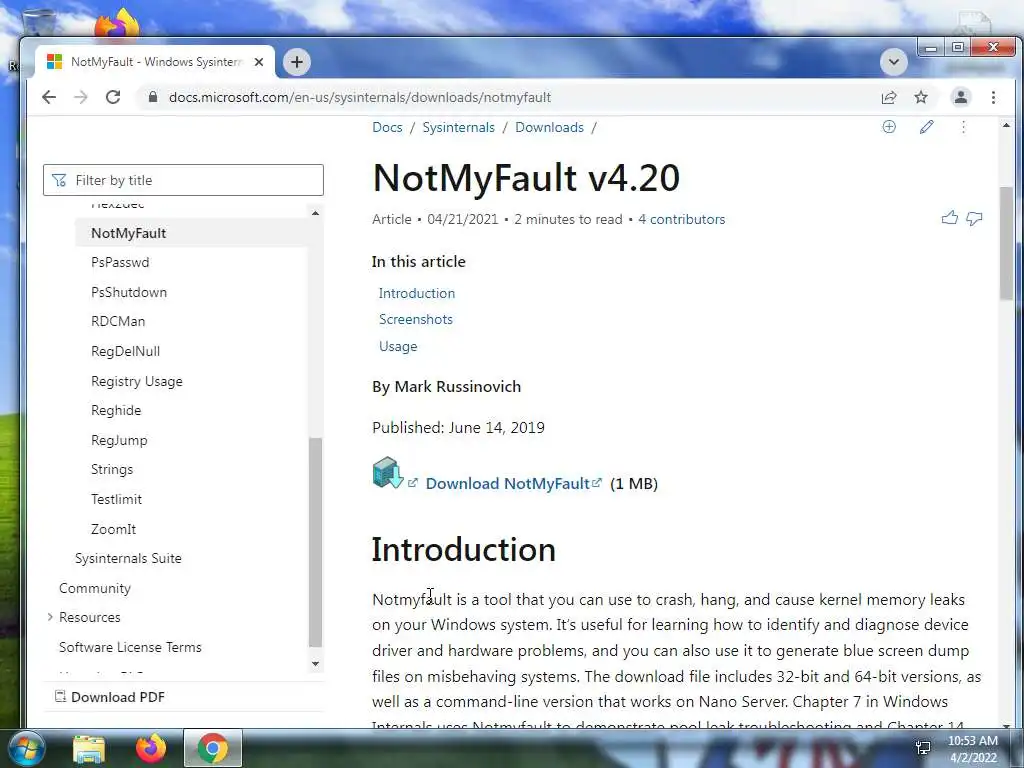Click the Filter by title field
The width and height of the screenshot is (1024, 768).
pyautogui.click(x=184, y=180)
